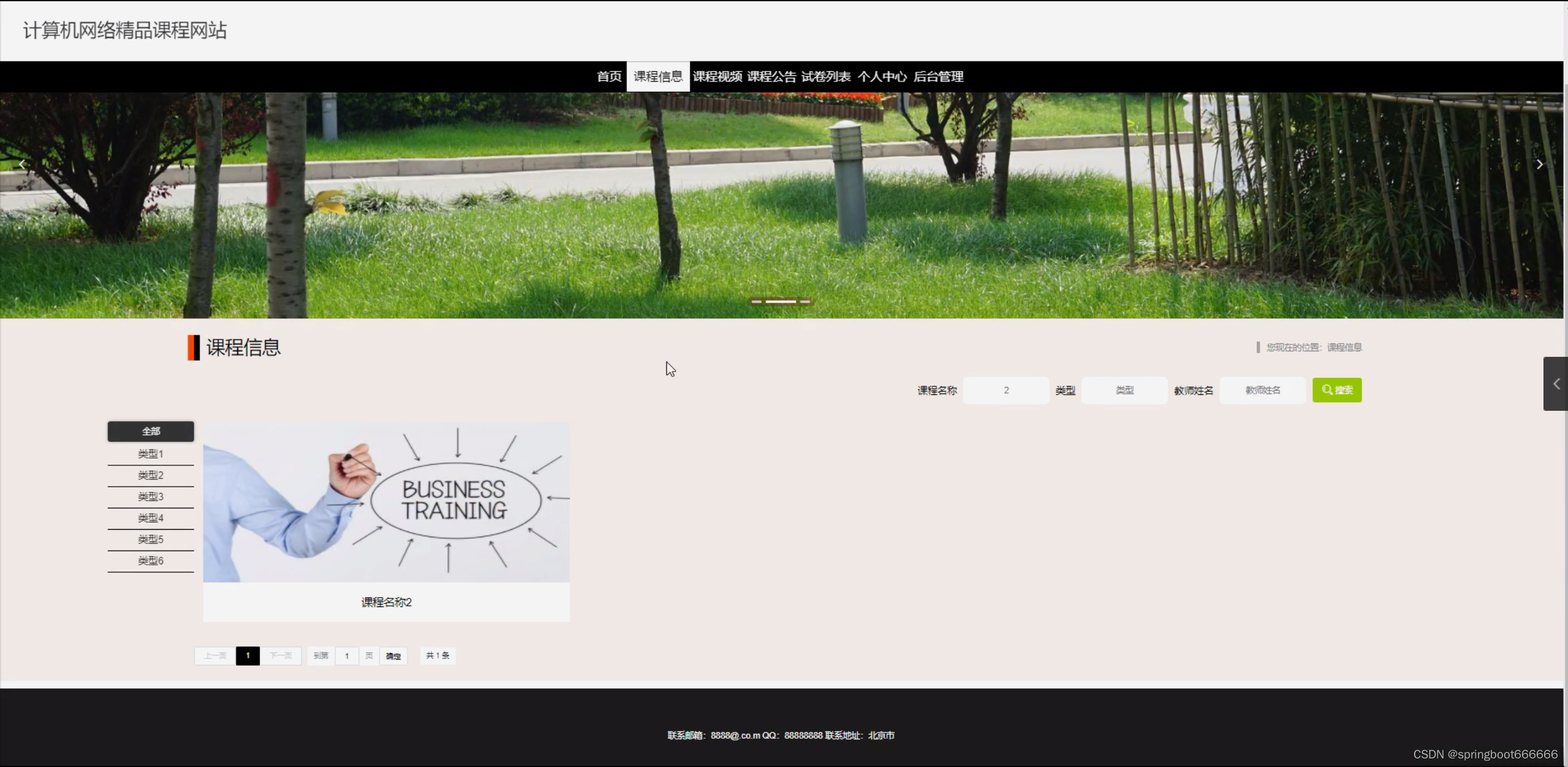Open the 课程视频 menu item
The height and width of the screenshot is (767, 1568).
717,77
